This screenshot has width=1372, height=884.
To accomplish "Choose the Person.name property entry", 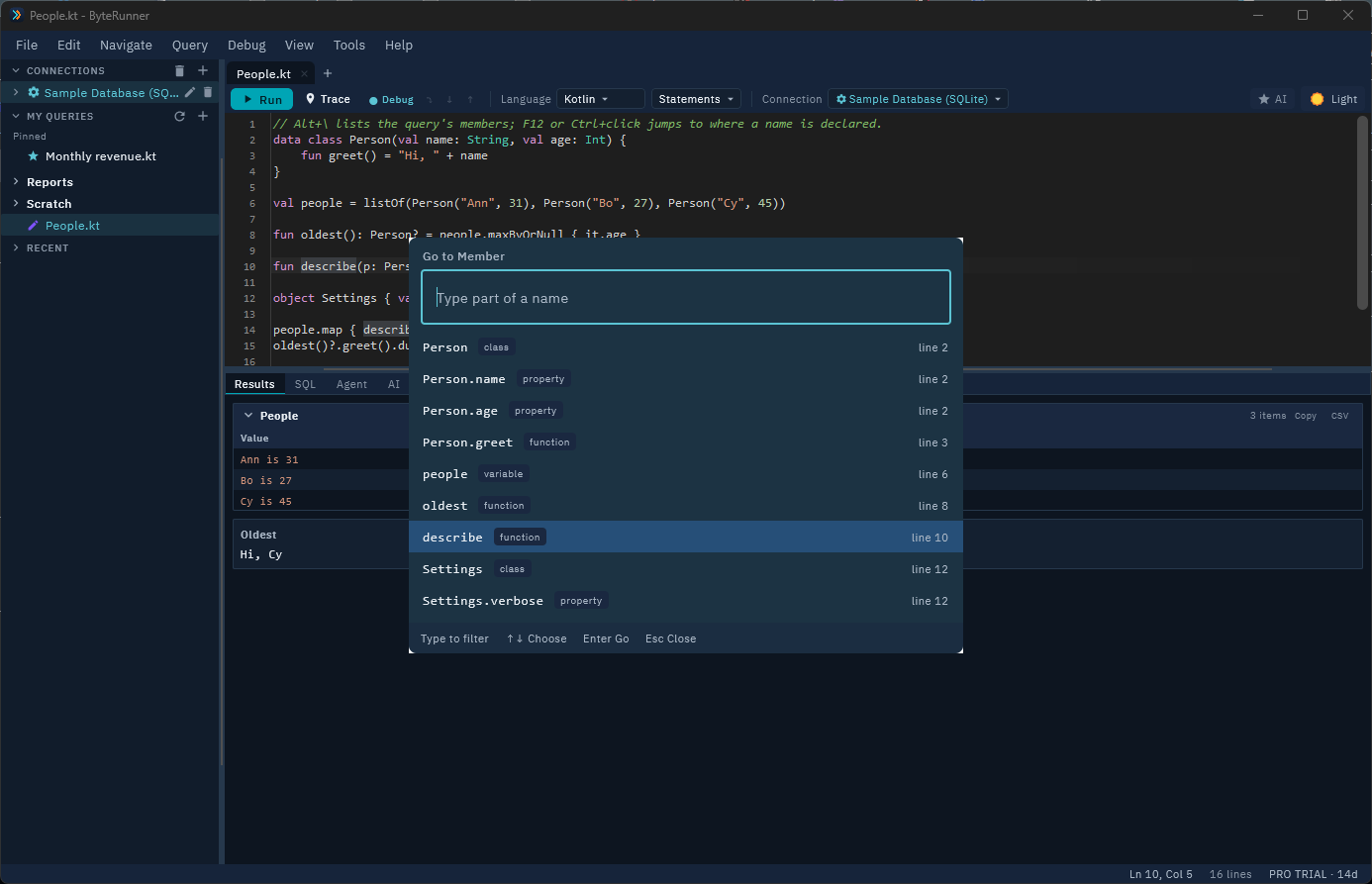I will (x=686, y=379).
